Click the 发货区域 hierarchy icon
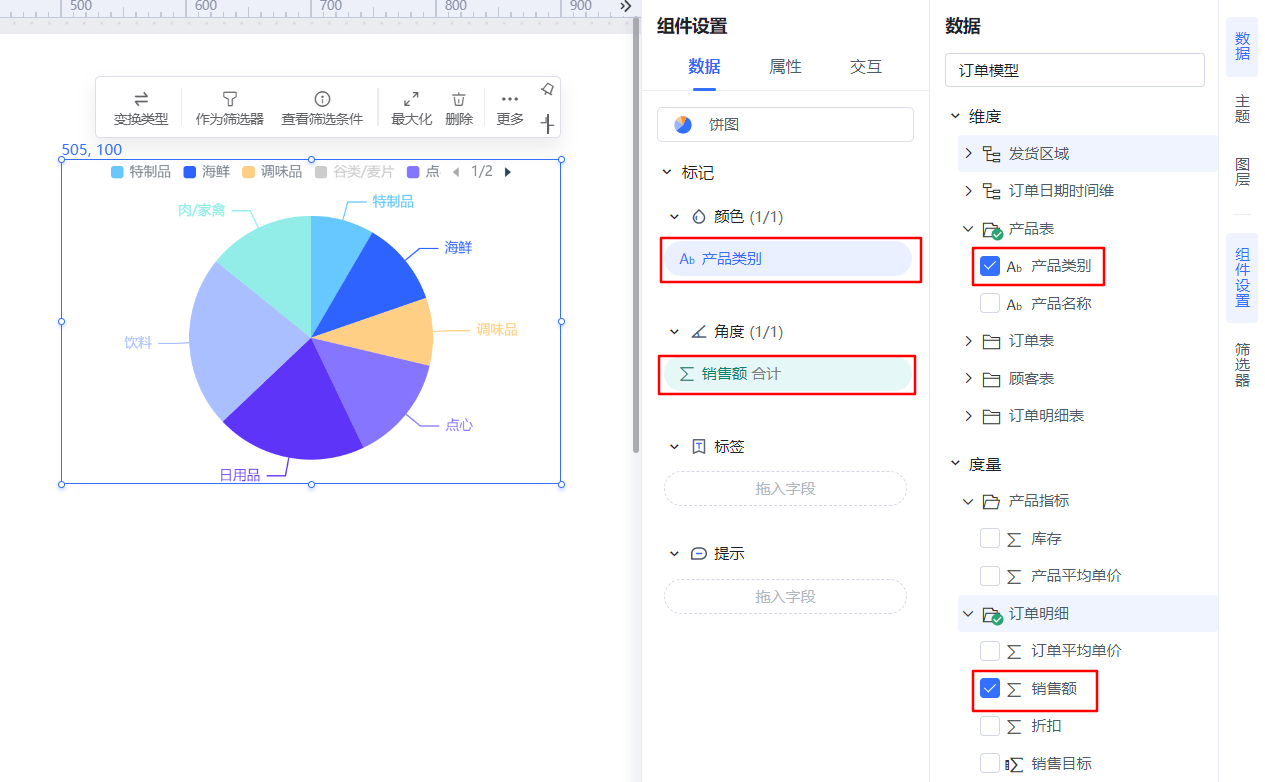Viewport: 1265px width, 782px height. pyautogui.click(x=992, y=154)
